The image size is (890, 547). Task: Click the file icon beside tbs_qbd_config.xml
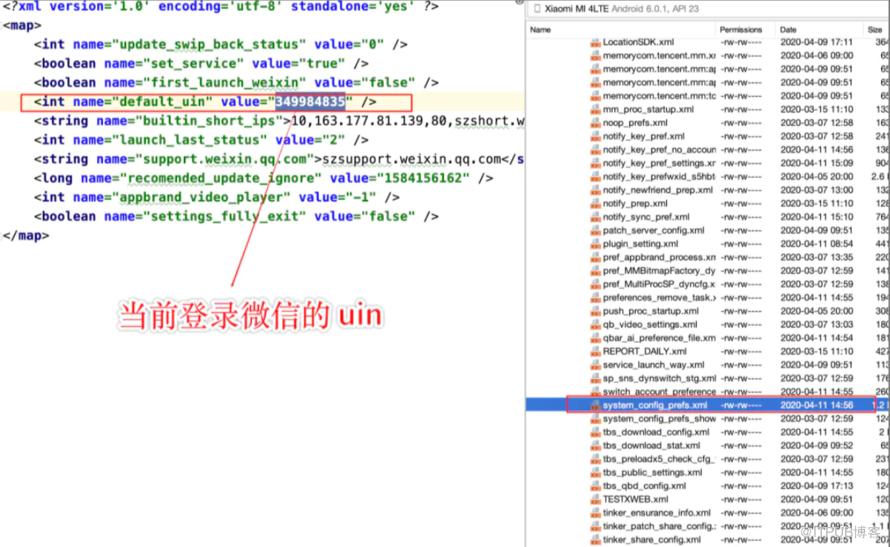[x=595, y=486]
